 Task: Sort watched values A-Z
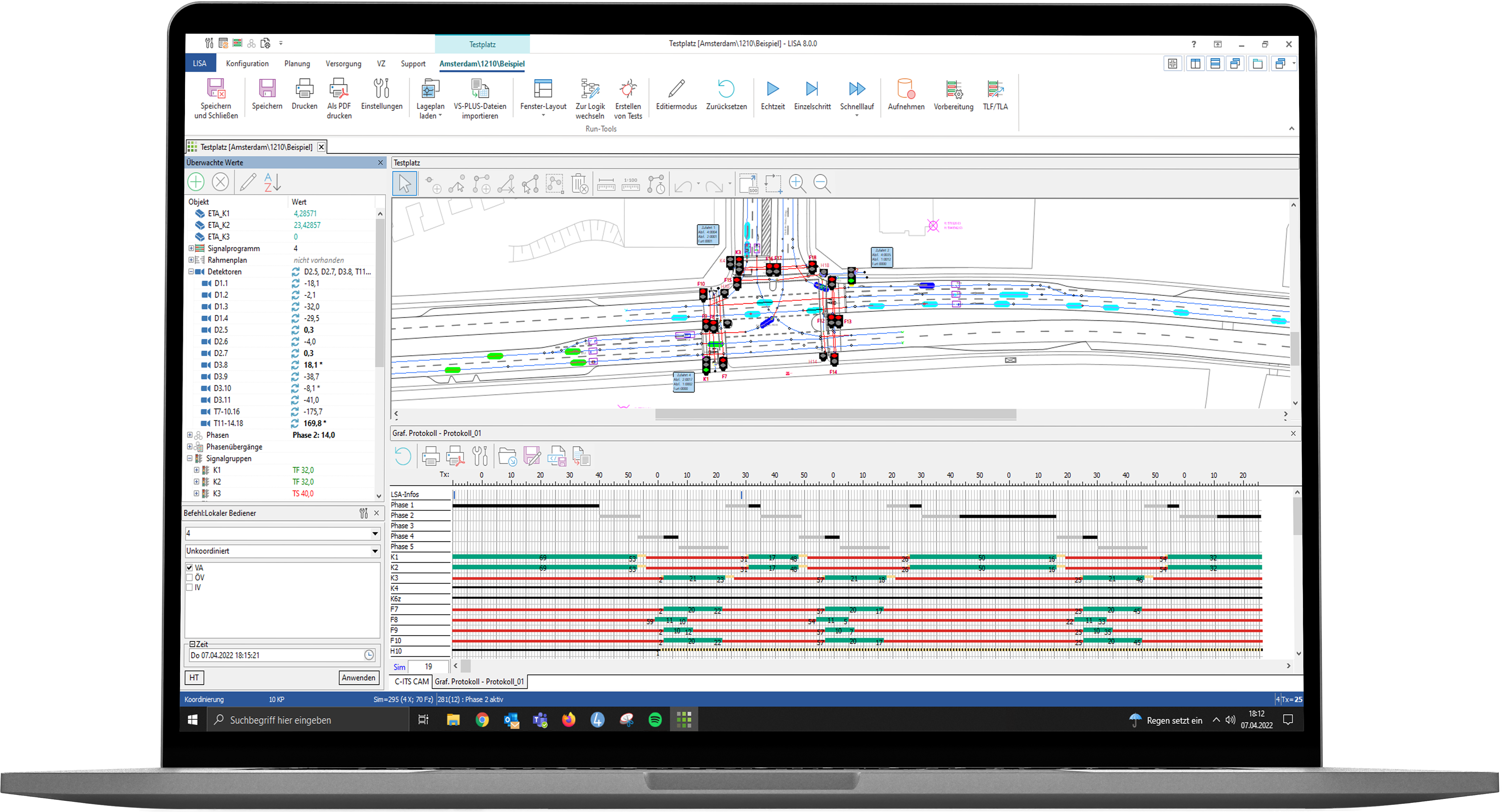point(272,183)
